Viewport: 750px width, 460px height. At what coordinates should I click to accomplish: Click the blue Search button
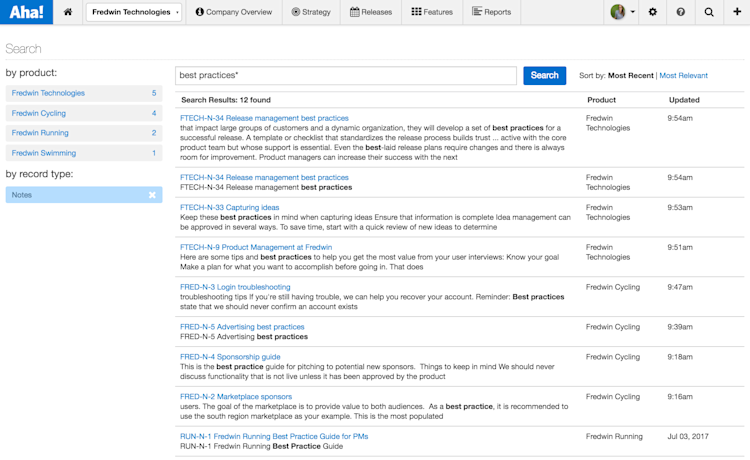[x=544, y=76]
